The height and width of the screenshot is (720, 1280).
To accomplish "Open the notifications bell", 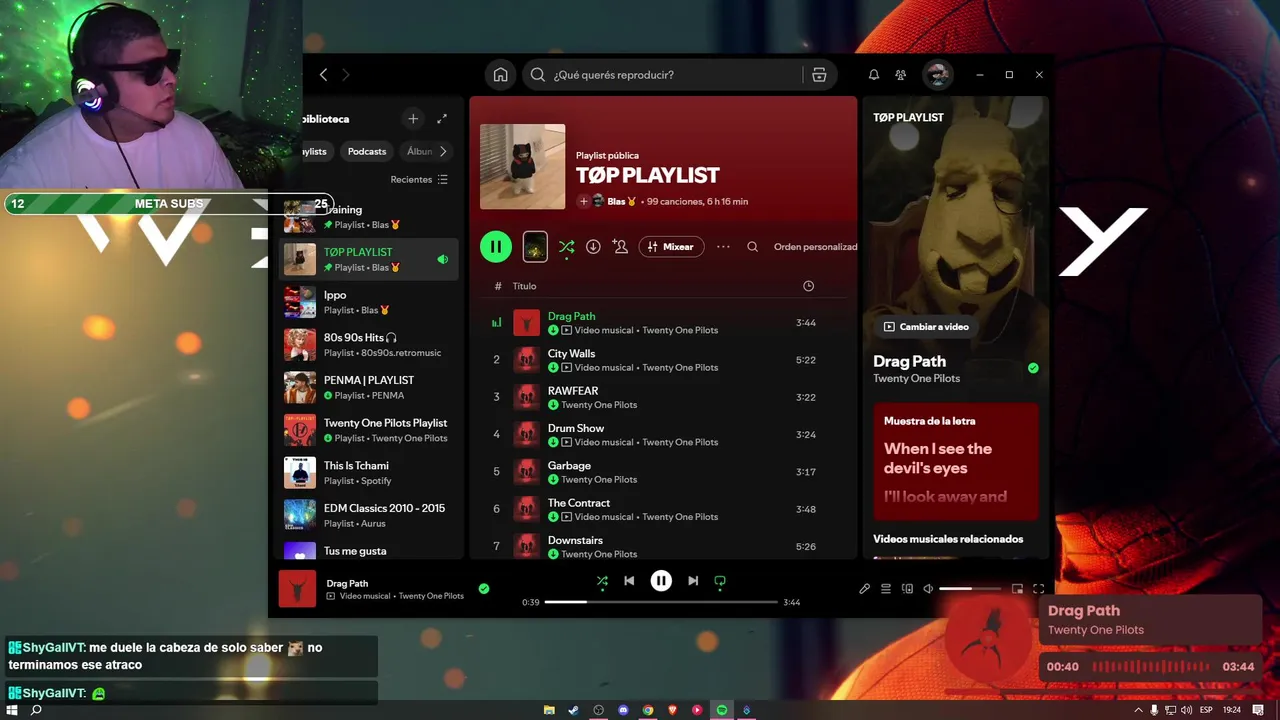I will point(874,75).
